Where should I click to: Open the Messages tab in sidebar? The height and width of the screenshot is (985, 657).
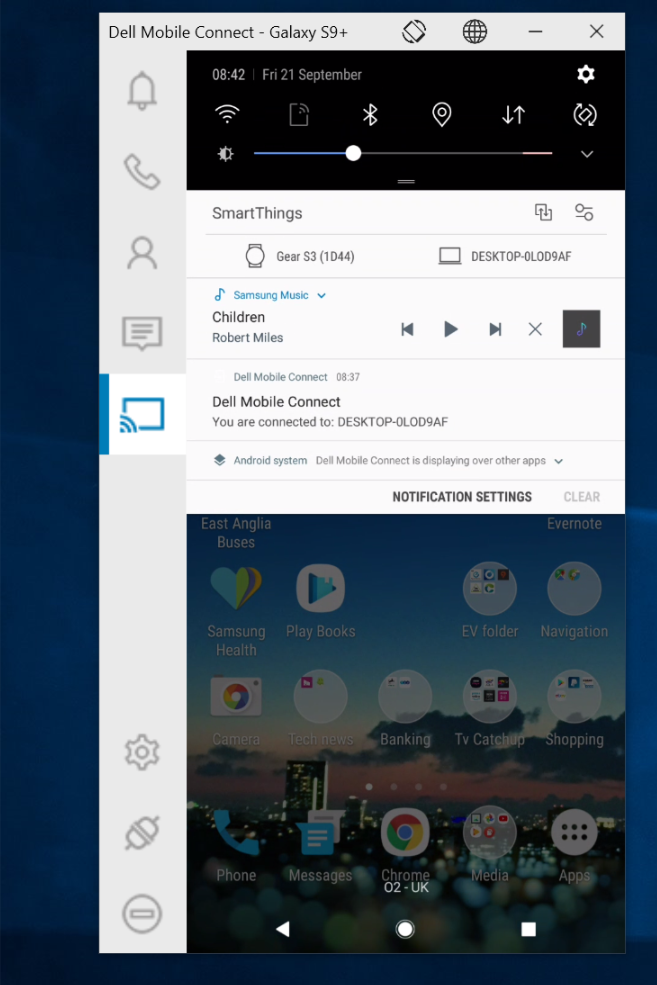click(x=142, y=333)
